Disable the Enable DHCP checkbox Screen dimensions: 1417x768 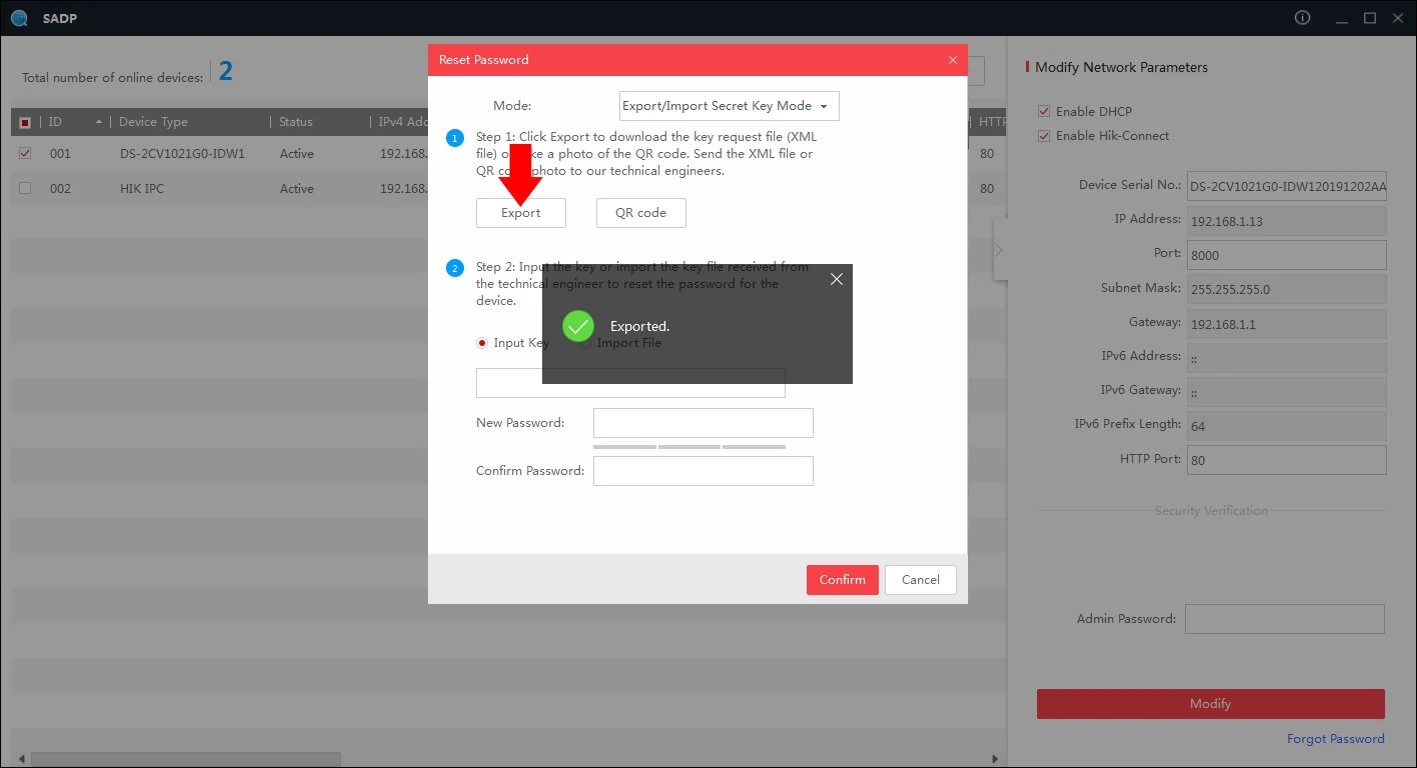tap(1044, 112)
